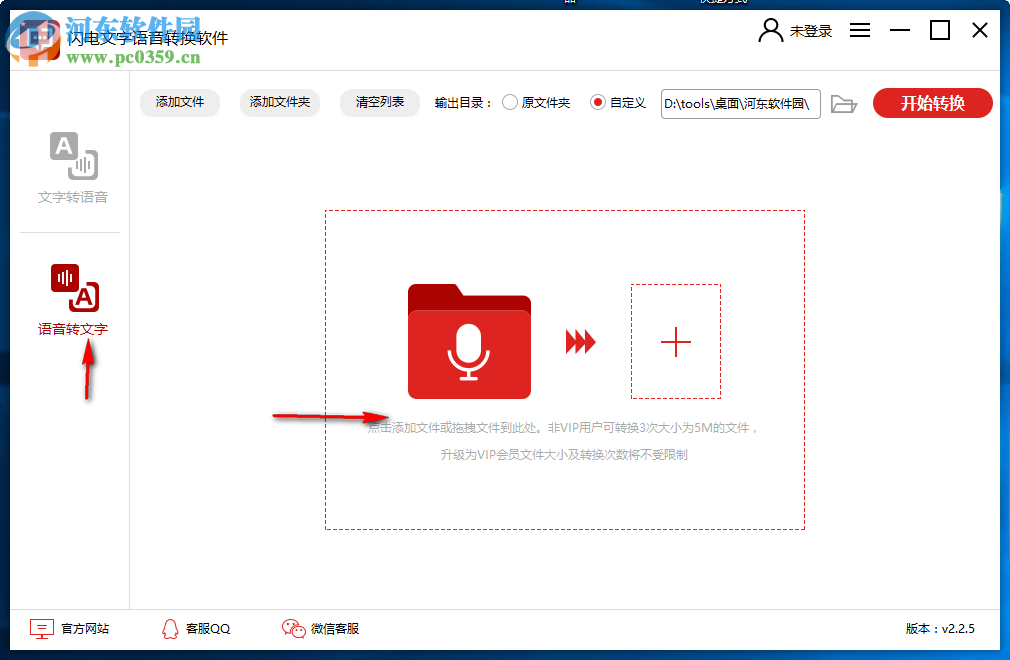
Task: Select the 自定义 output option
Action: [x=598, y=103]
